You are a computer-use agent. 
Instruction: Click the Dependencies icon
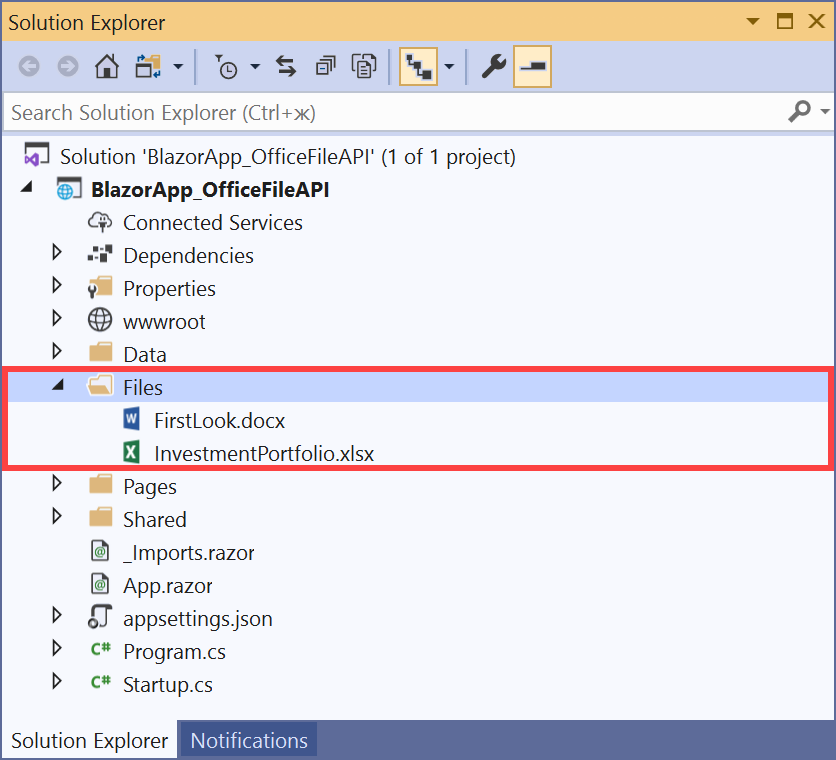pyautogui.click(x=100, y=254)
